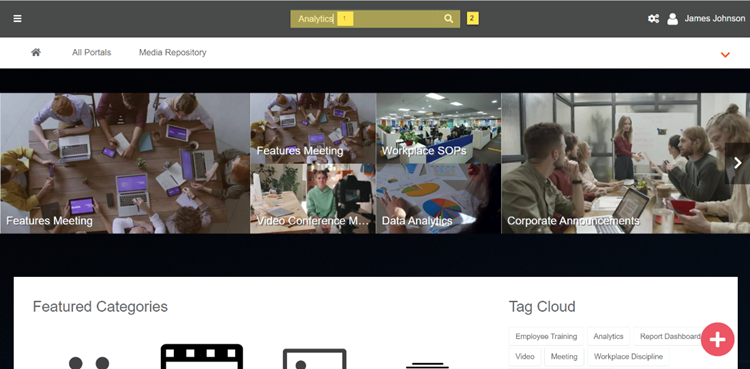Choose the Workplace Discipline tag
This screenshot has width=750, height=369.
628,357
